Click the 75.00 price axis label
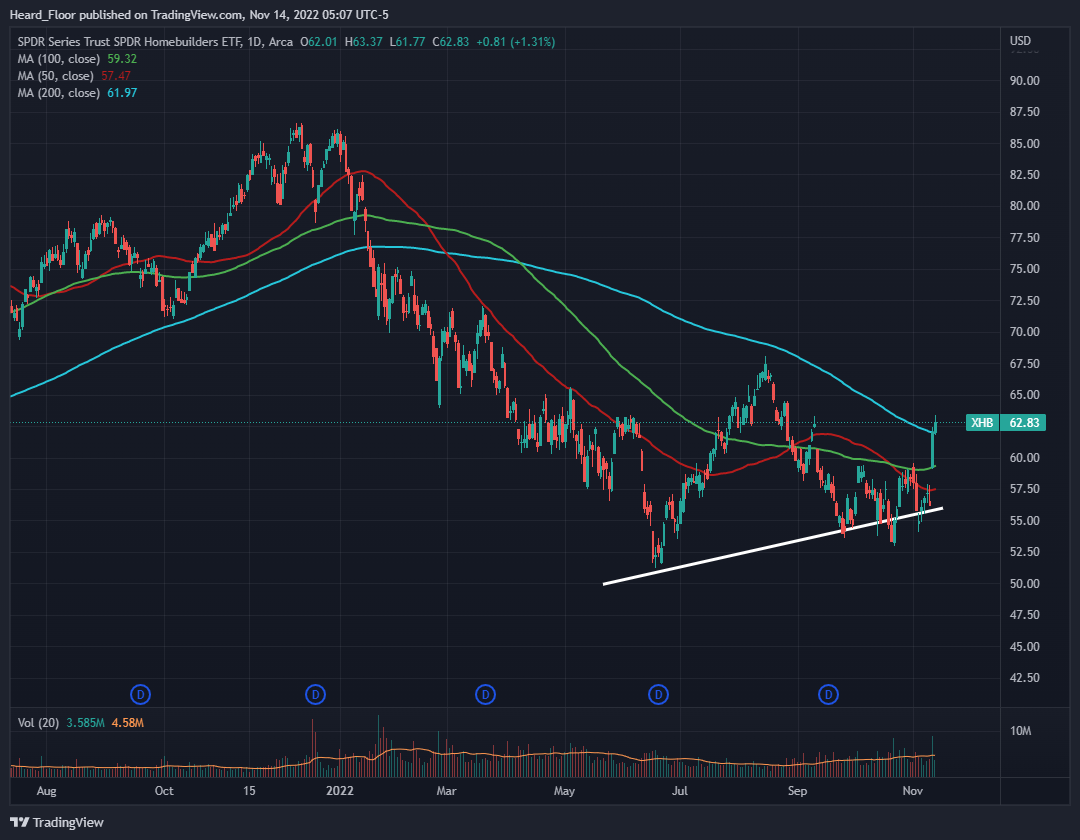Screen dimensions: 1080x840 point(1024,269)
